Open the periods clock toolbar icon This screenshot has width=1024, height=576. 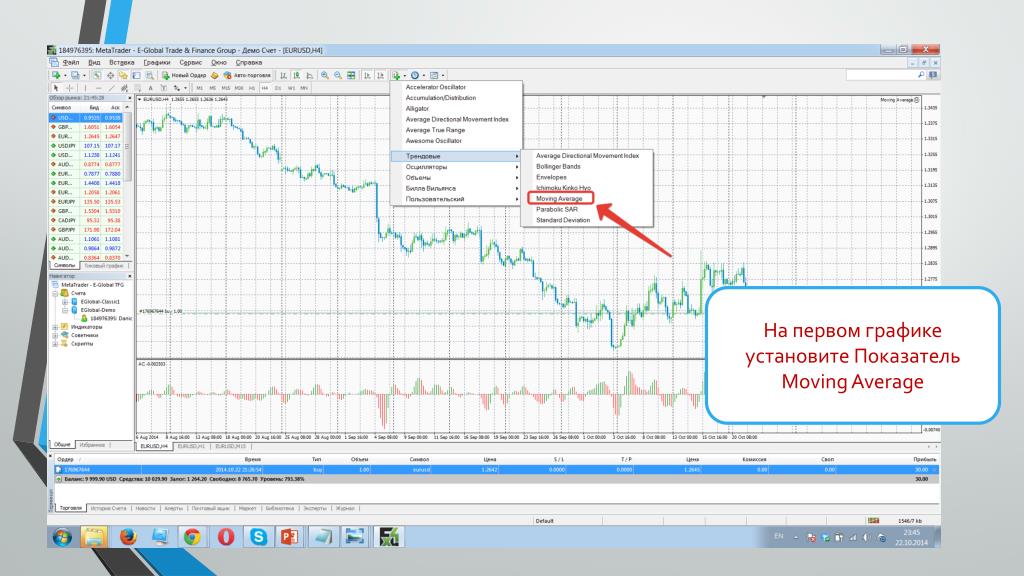415,75
